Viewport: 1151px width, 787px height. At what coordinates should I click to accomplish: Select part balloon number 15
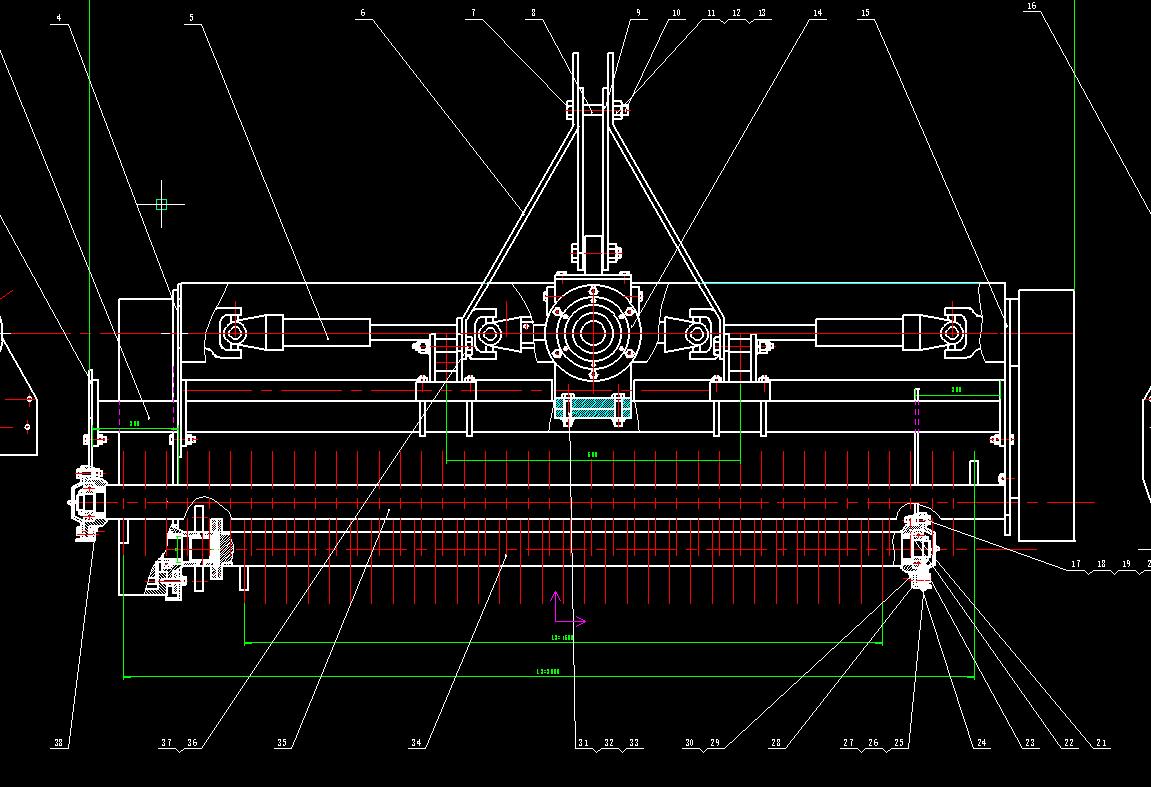pyautogui.click(x=865, y=12)
